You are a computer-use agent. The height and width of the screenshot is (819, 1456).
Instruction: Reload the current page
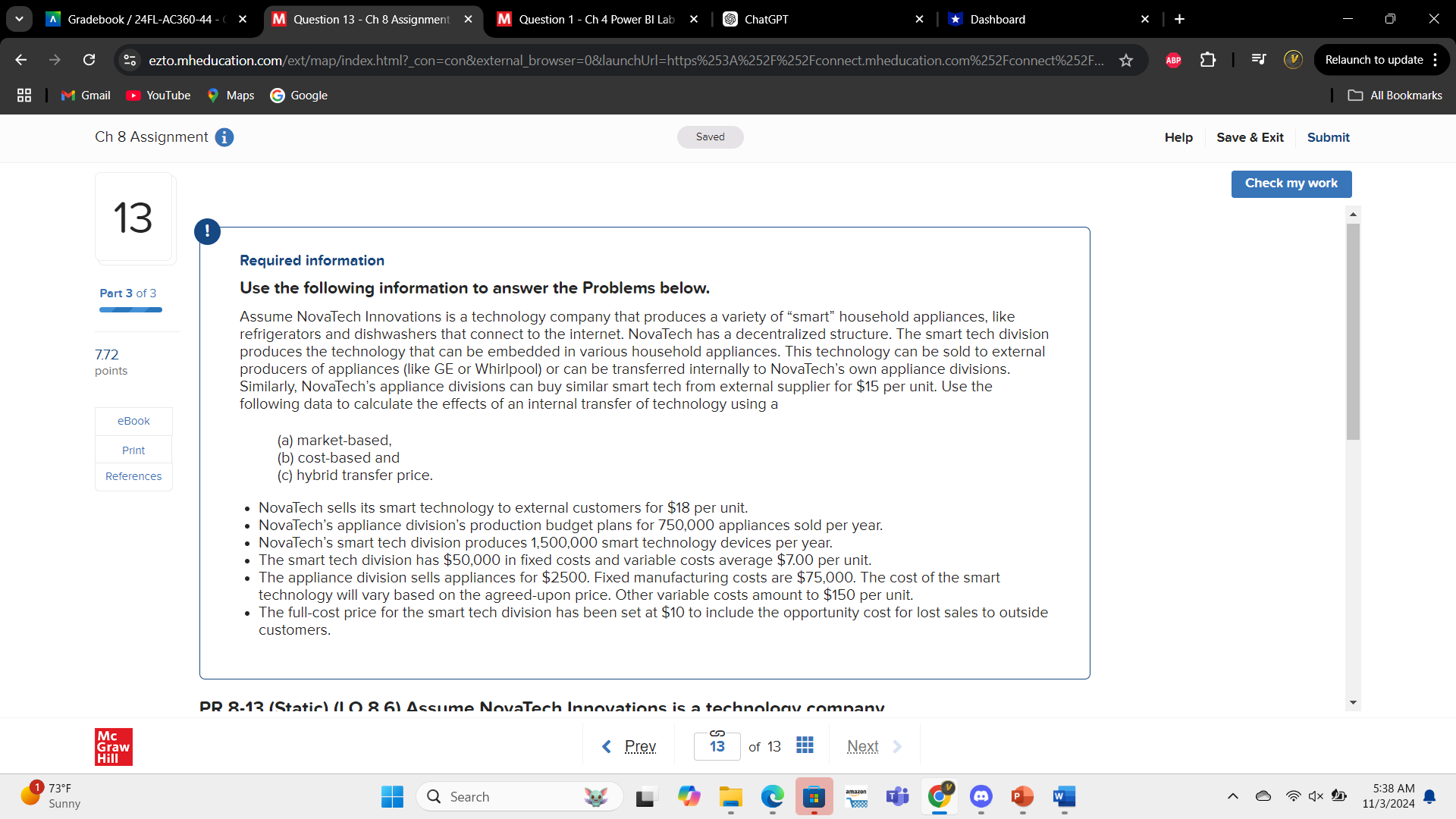89,60
